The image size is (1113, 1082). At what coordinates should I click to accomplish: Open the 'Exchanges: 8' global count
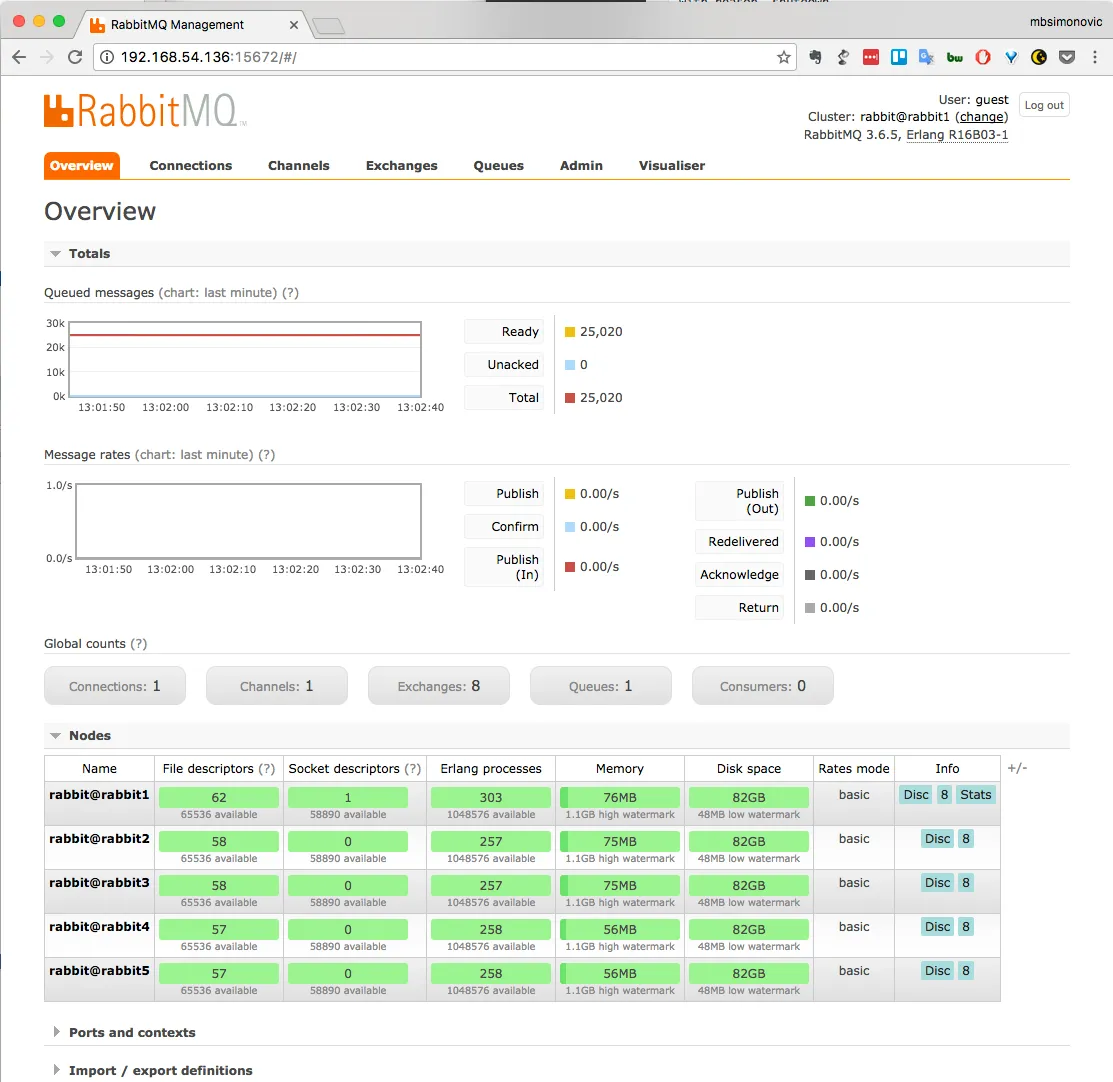(439, 686)
